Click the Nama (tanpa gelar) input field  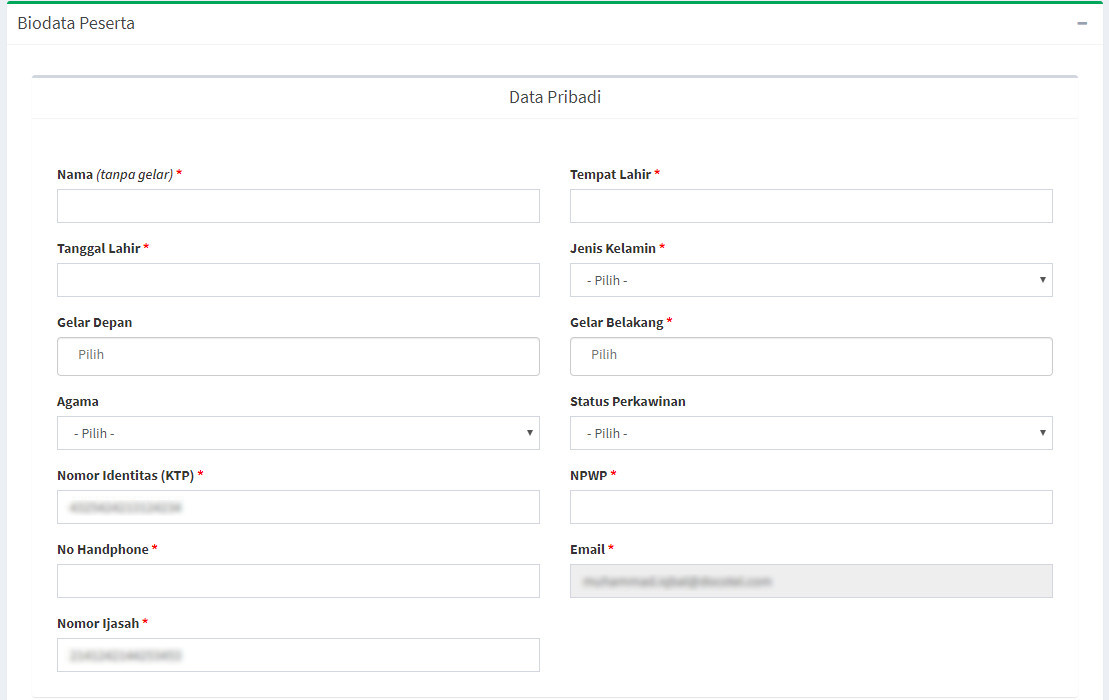298,206
